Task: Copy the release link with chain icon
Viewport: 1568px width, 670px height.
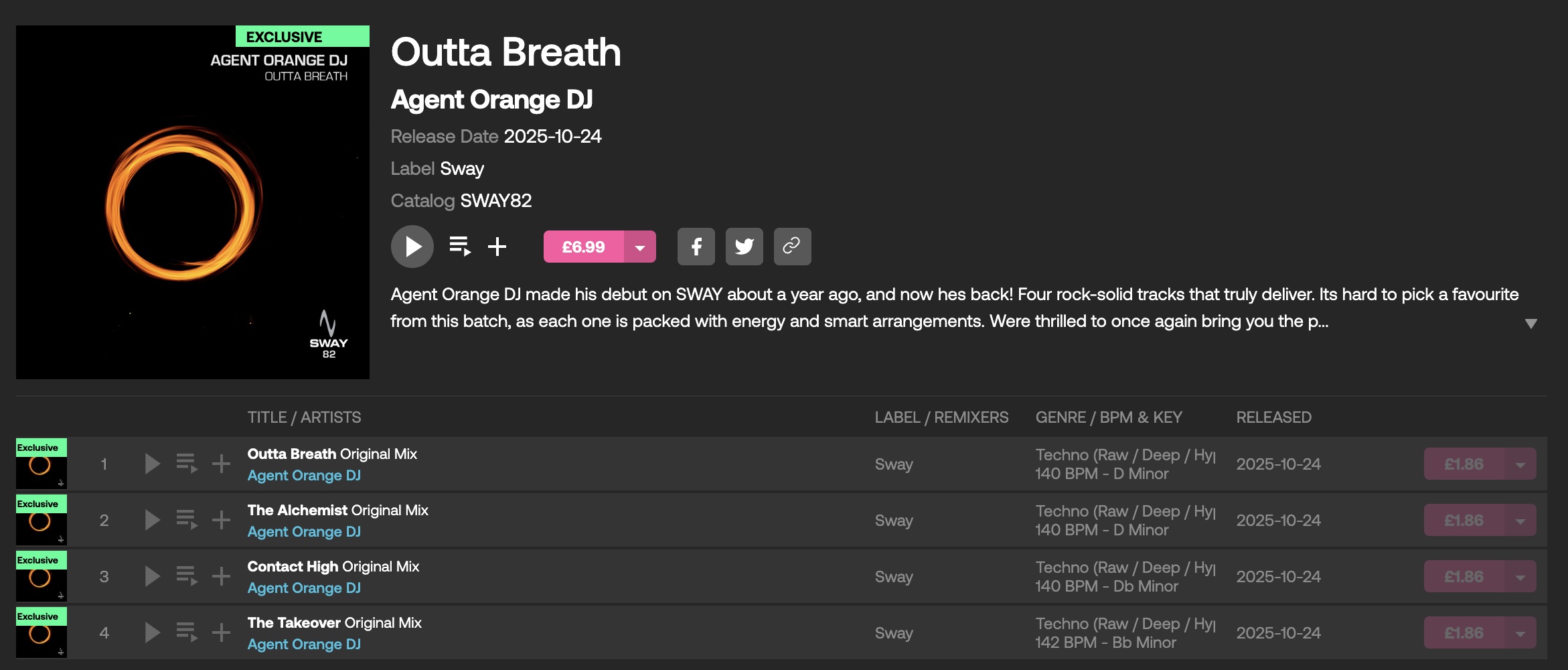Action: click(792, 247)
